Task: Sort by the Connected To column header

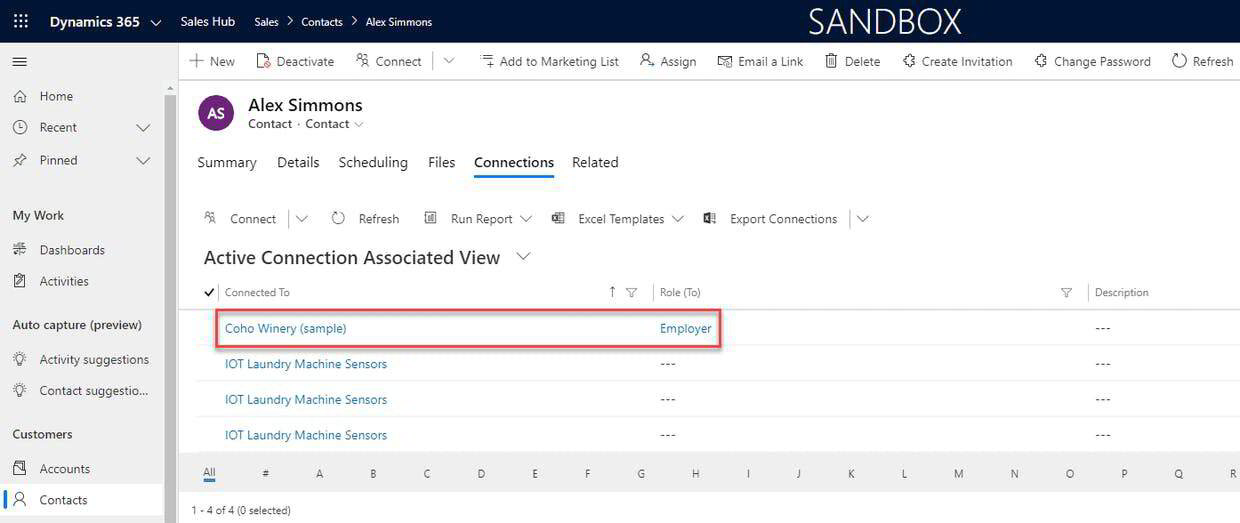Action: click(257, 292)
